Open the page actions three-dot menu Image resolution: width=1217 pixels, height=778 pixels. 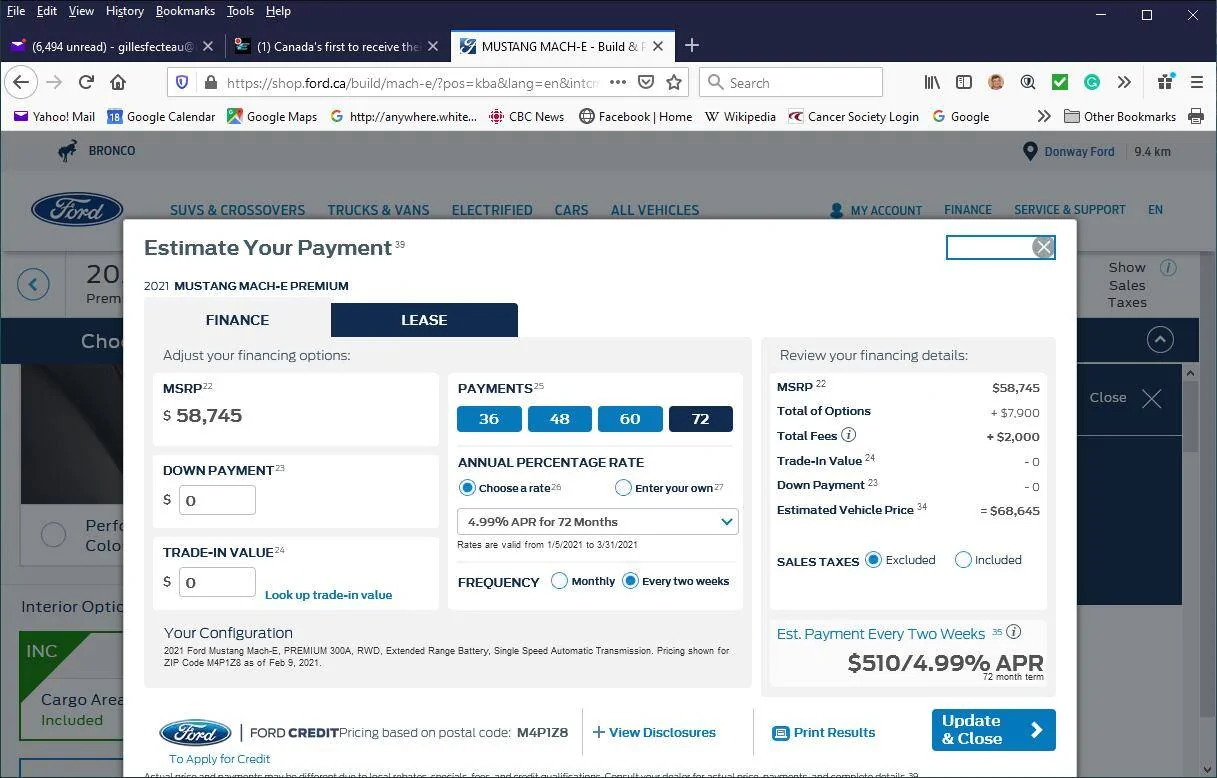coord(617,82)
